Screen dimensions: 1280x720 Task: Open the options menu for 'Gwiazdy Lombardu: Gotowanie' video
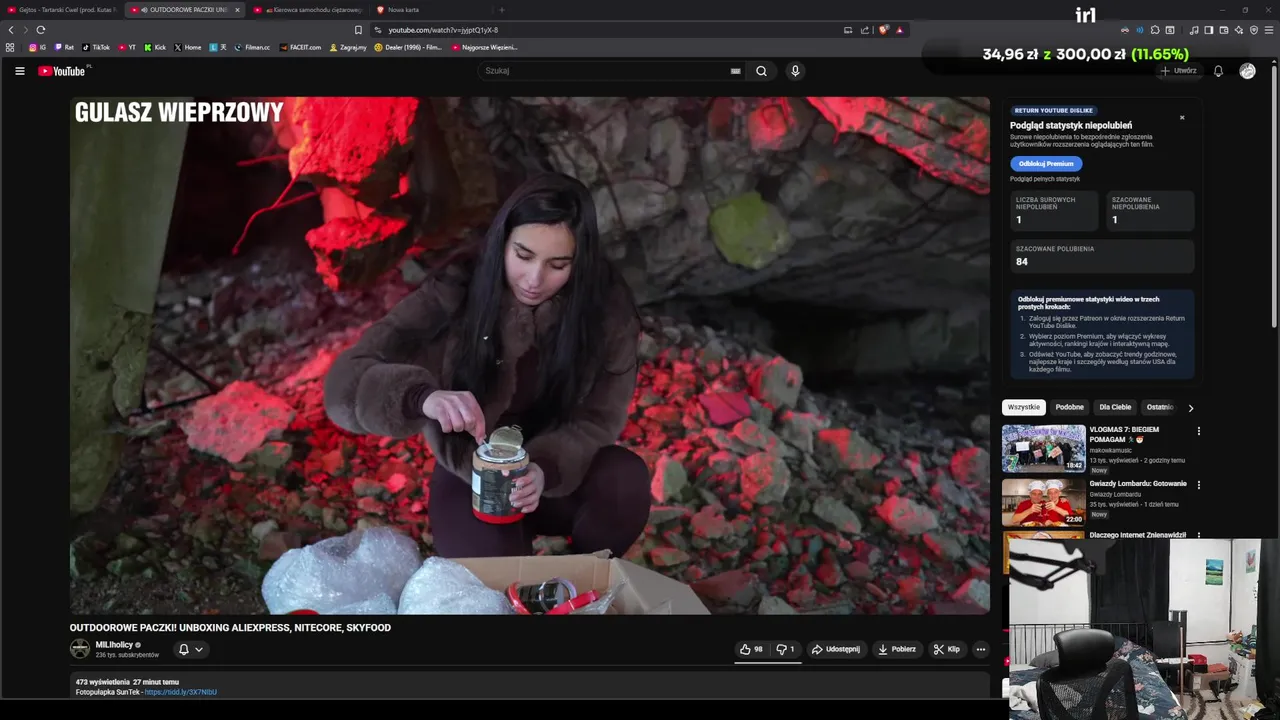(x=1199, y=485)
